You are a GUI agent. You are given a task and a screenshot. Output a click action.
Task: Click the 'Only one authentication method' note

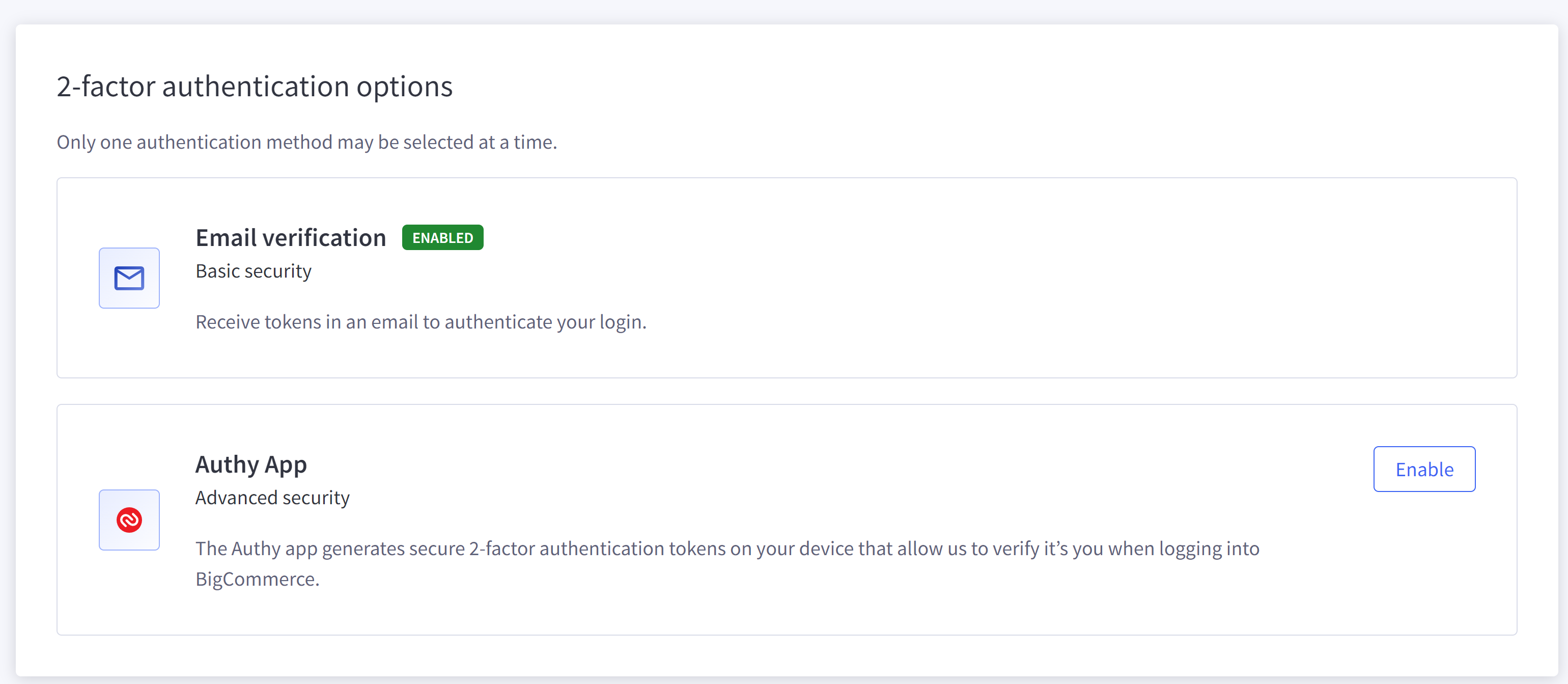307,143
